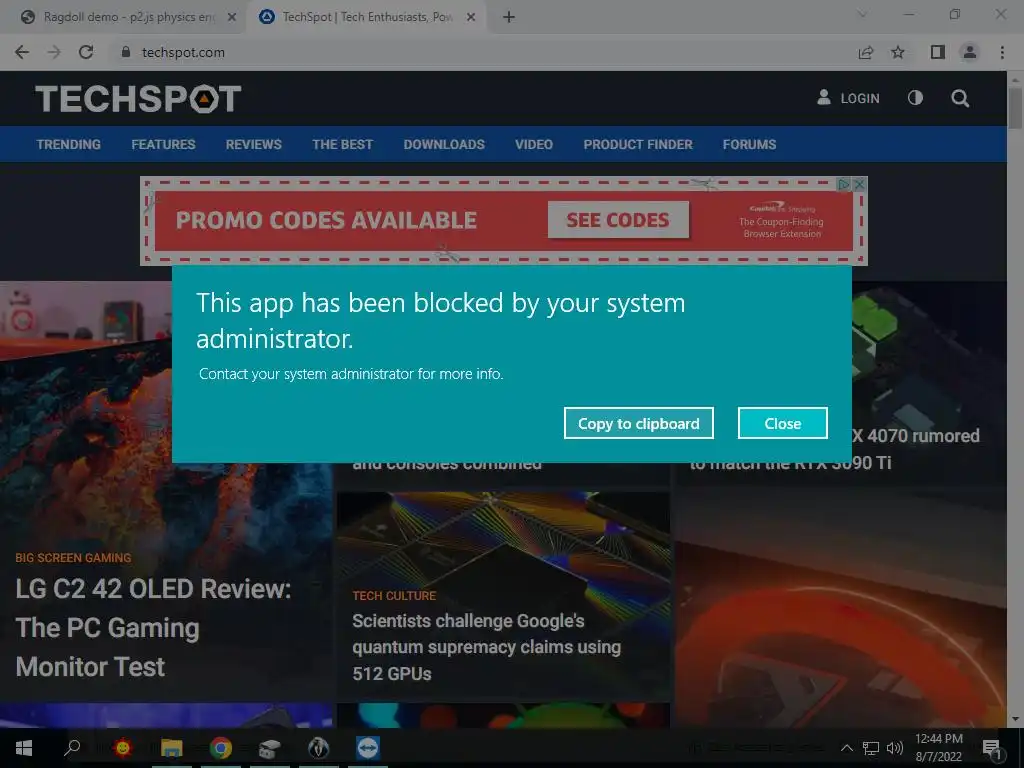
Task: Open the REVIEWS menu
Action: coord(253,144)
